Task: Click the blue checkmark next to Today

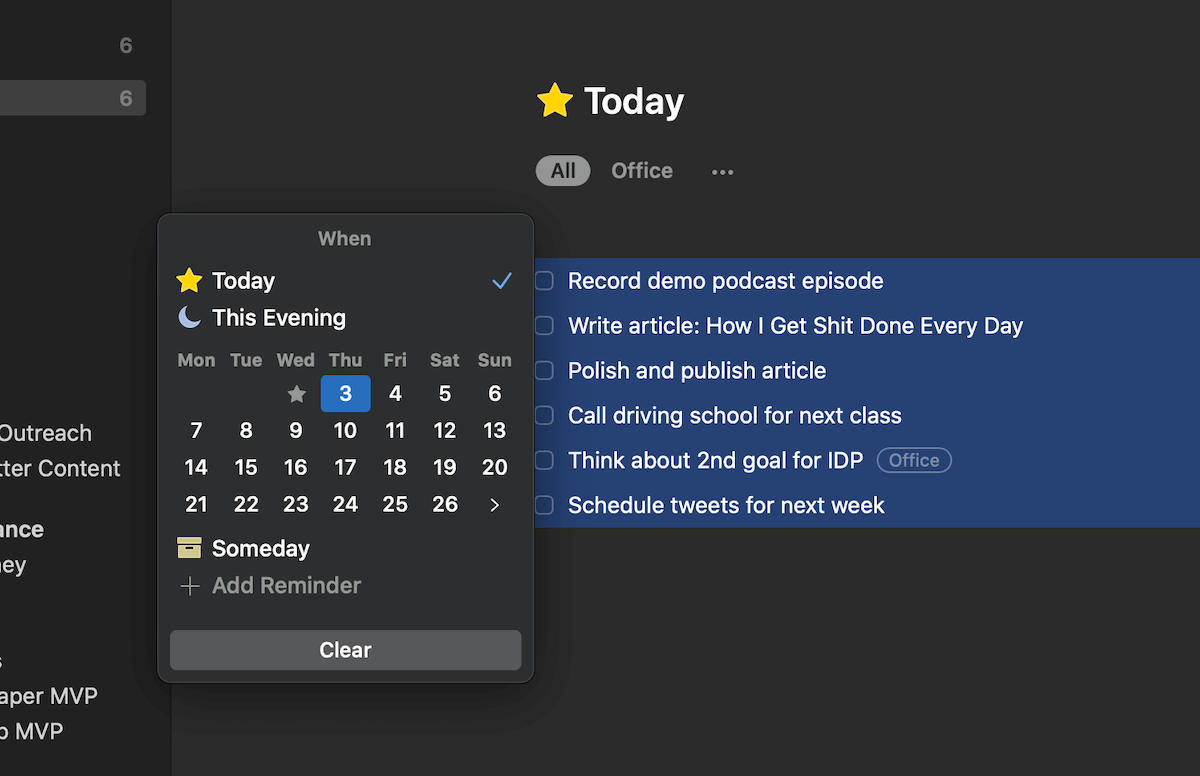Action: (x=502, y=281)
